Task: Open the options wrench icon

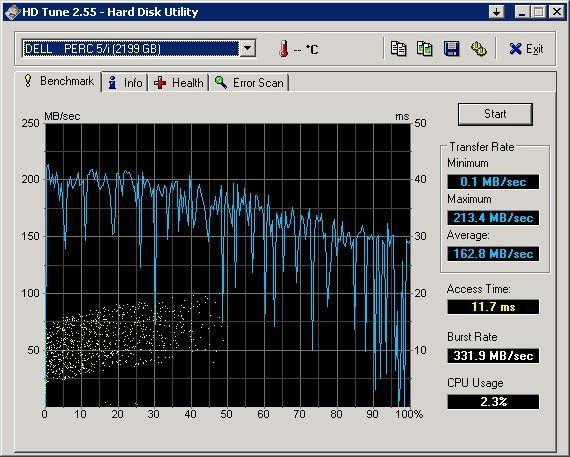Action: (x=478, y=49)
